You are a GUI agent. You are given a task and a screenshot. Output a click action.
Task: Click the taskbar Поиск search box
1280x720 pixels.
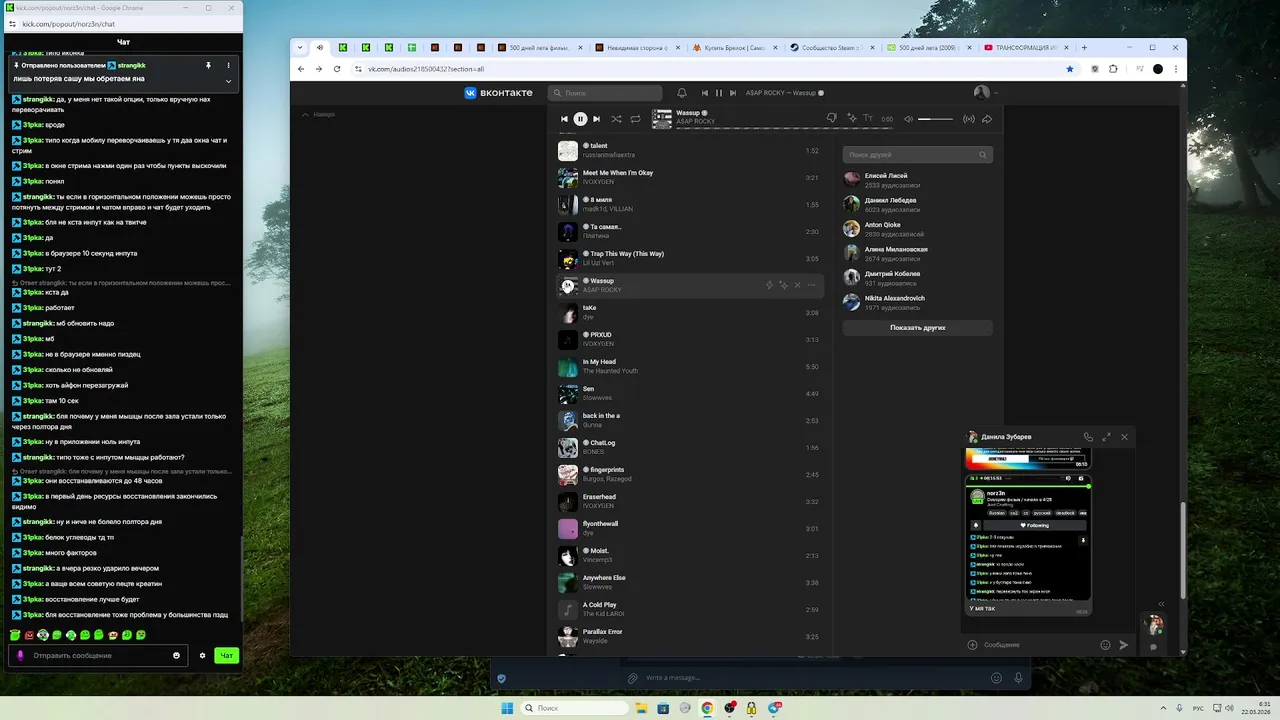tap(576, 708)
